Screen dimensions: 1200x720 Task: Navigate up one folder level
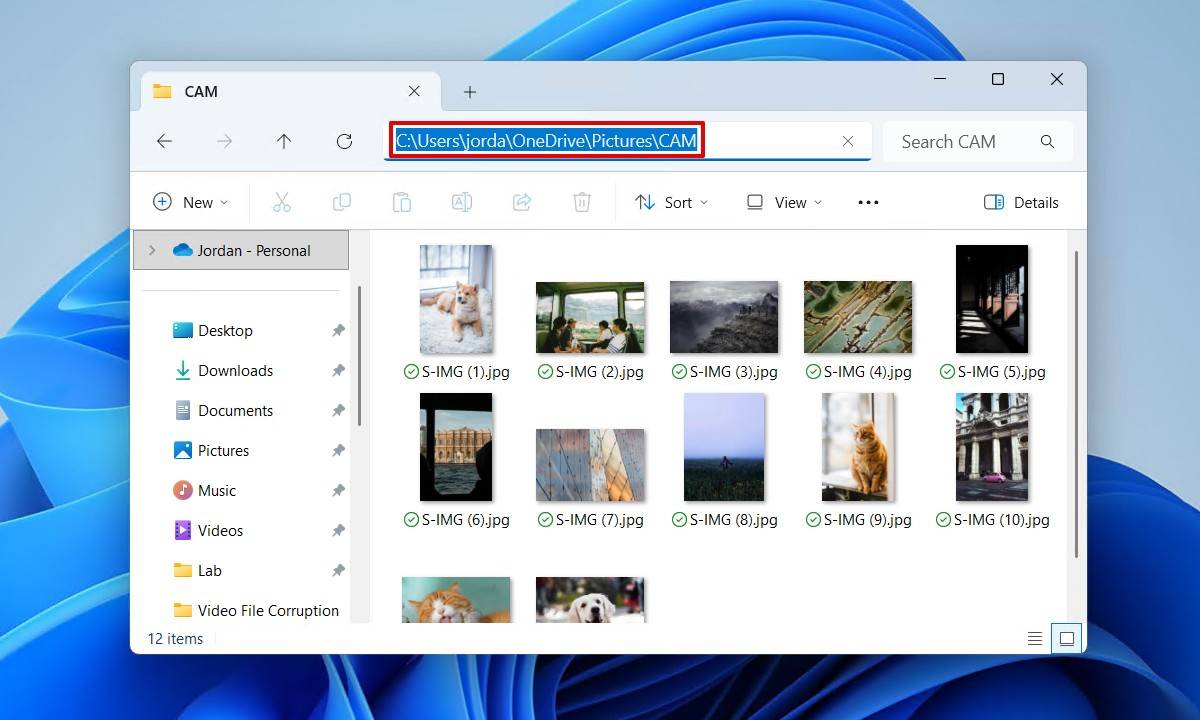click(284, 141)
